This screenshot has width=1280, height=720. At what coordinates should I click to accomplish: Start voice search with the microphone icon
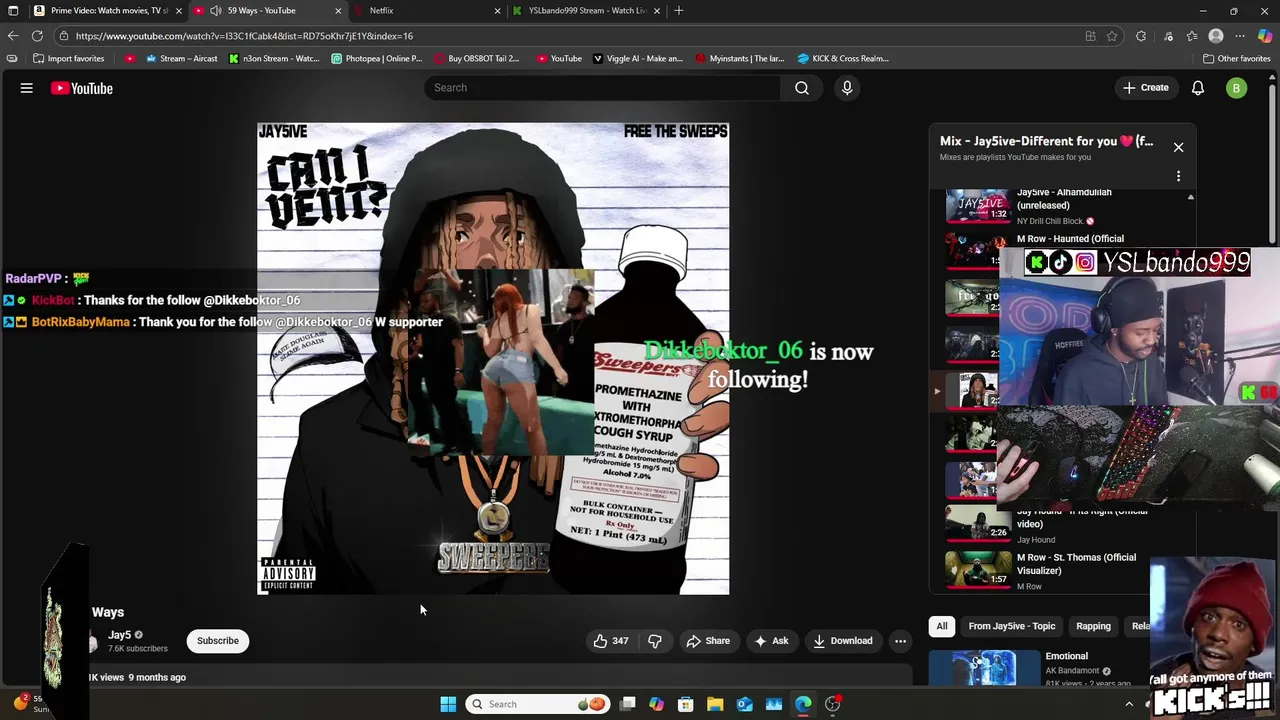(x=847, y=88)
